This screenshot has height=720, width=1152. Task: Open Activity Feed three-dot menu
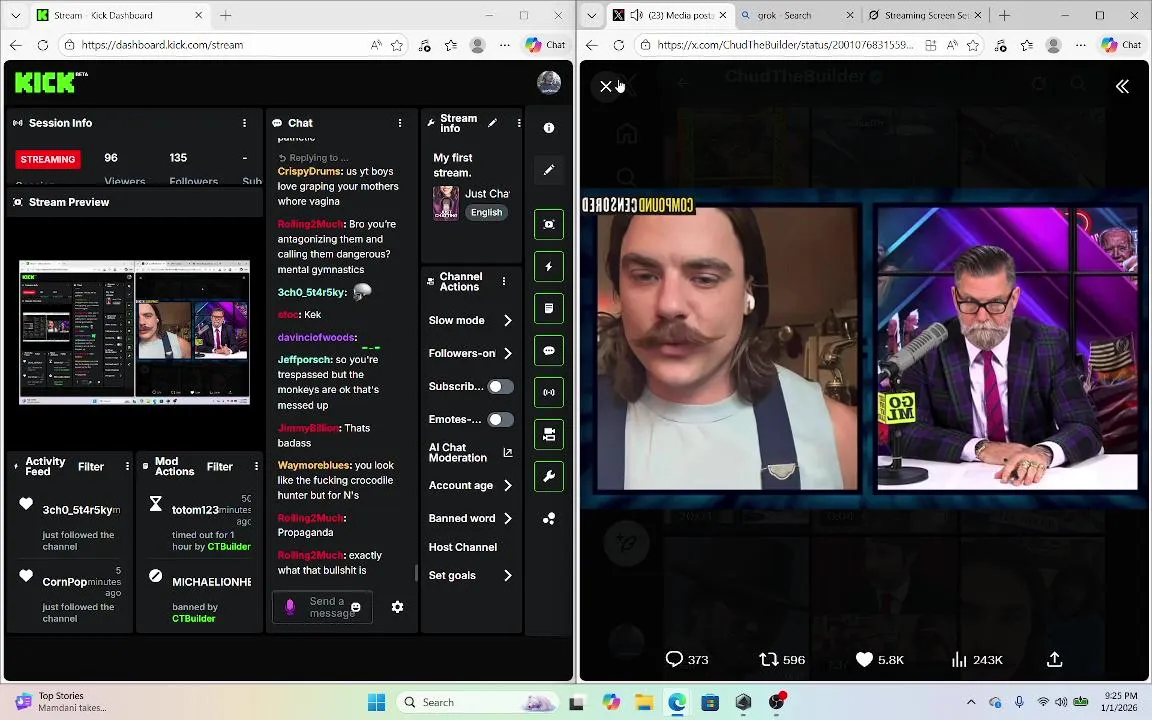(127, 467)
